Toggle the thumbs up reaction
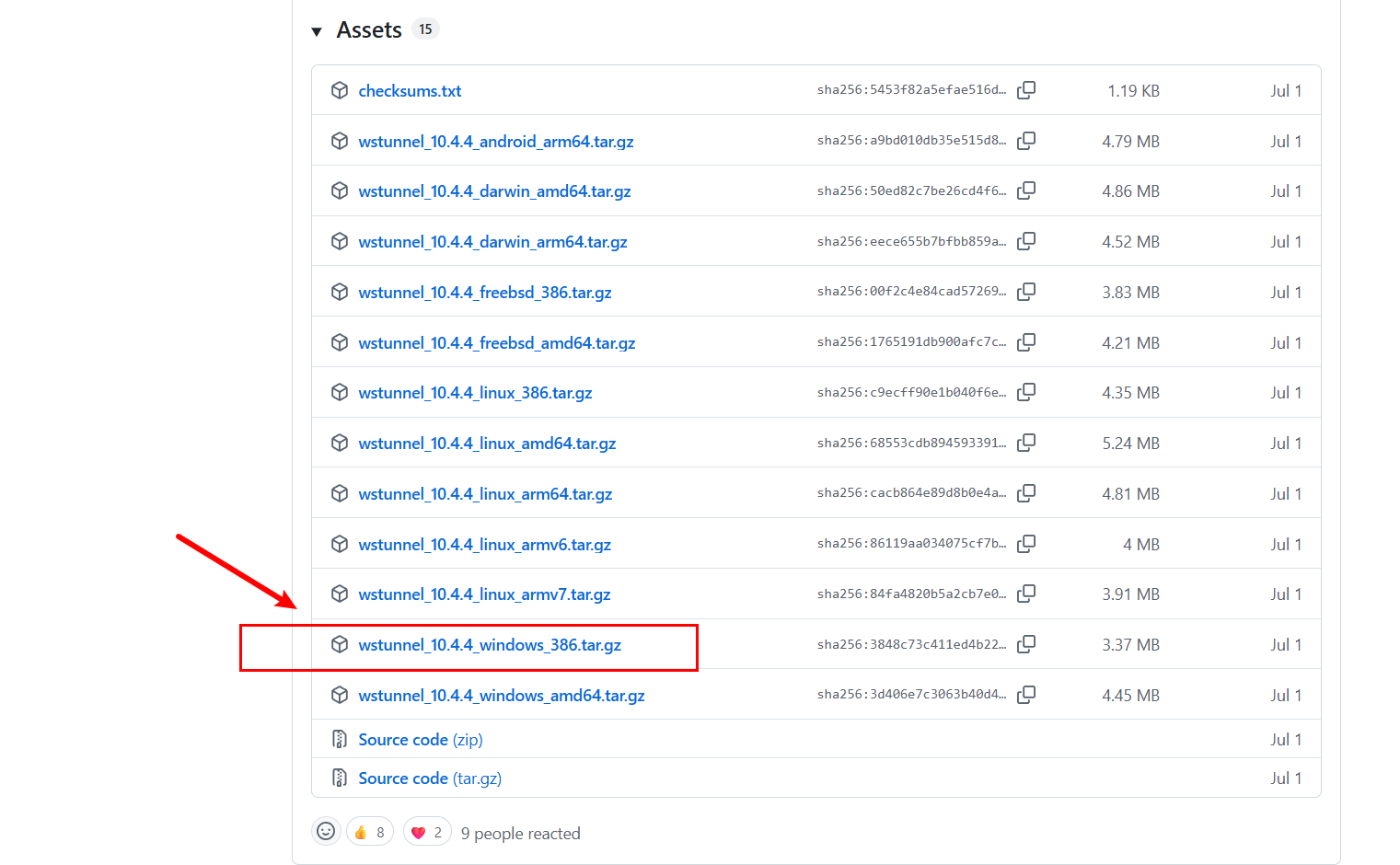Viewport: 1400px width, 865px height. tap(370, 832)
